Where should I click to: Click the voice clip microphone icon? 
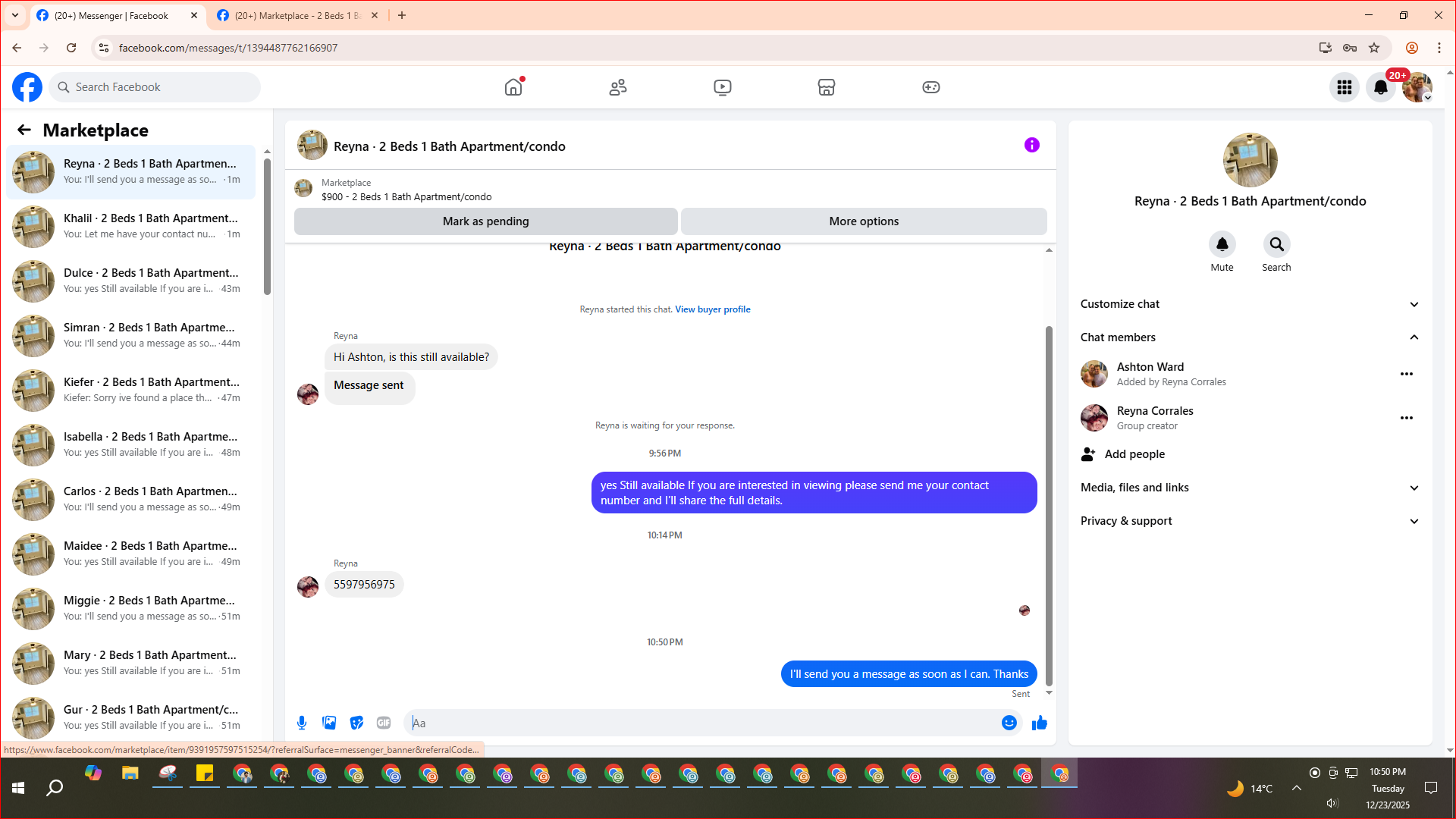[302, 723]
